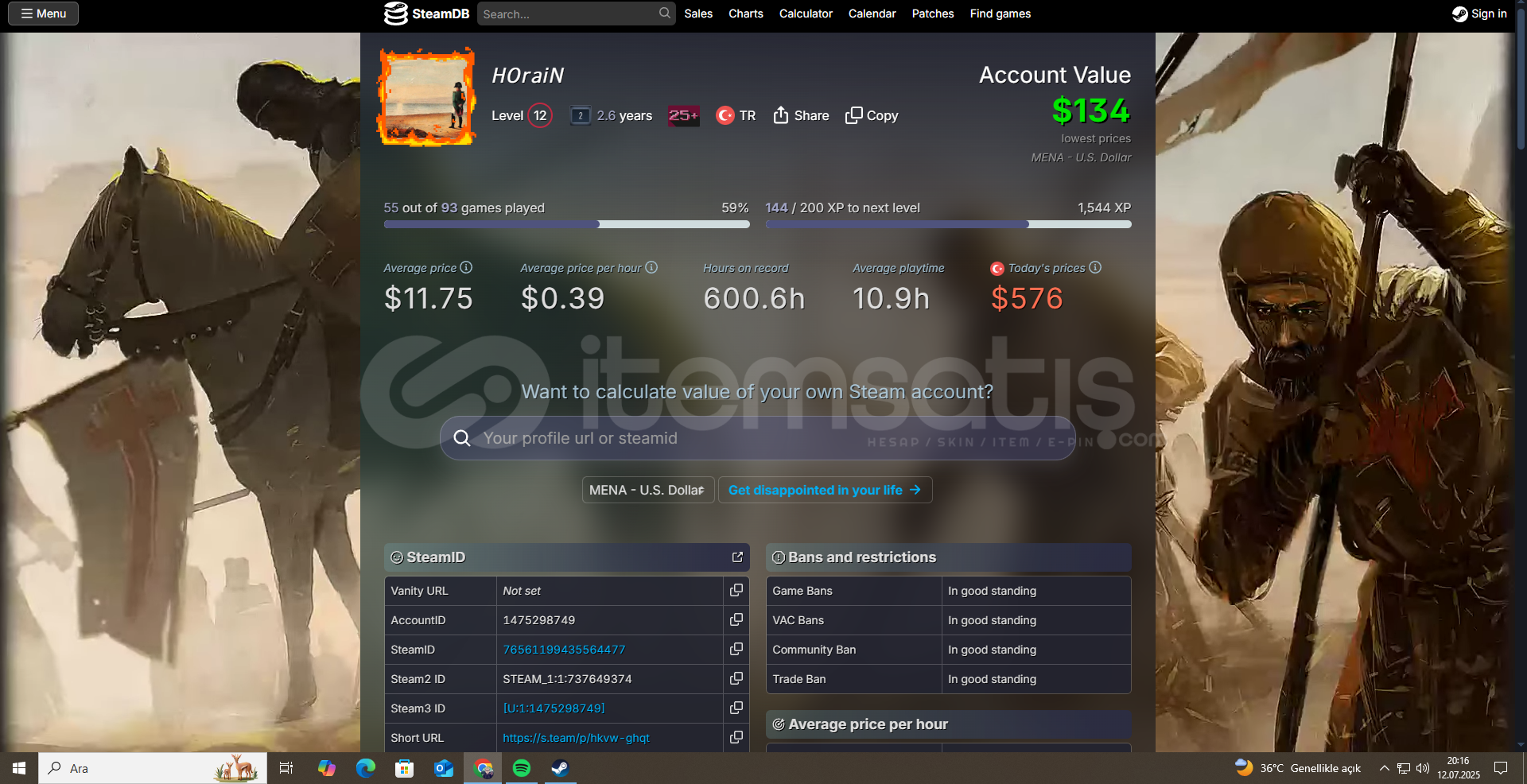
Task: Click the Trade Ban row label
Action: pos(798,679)
